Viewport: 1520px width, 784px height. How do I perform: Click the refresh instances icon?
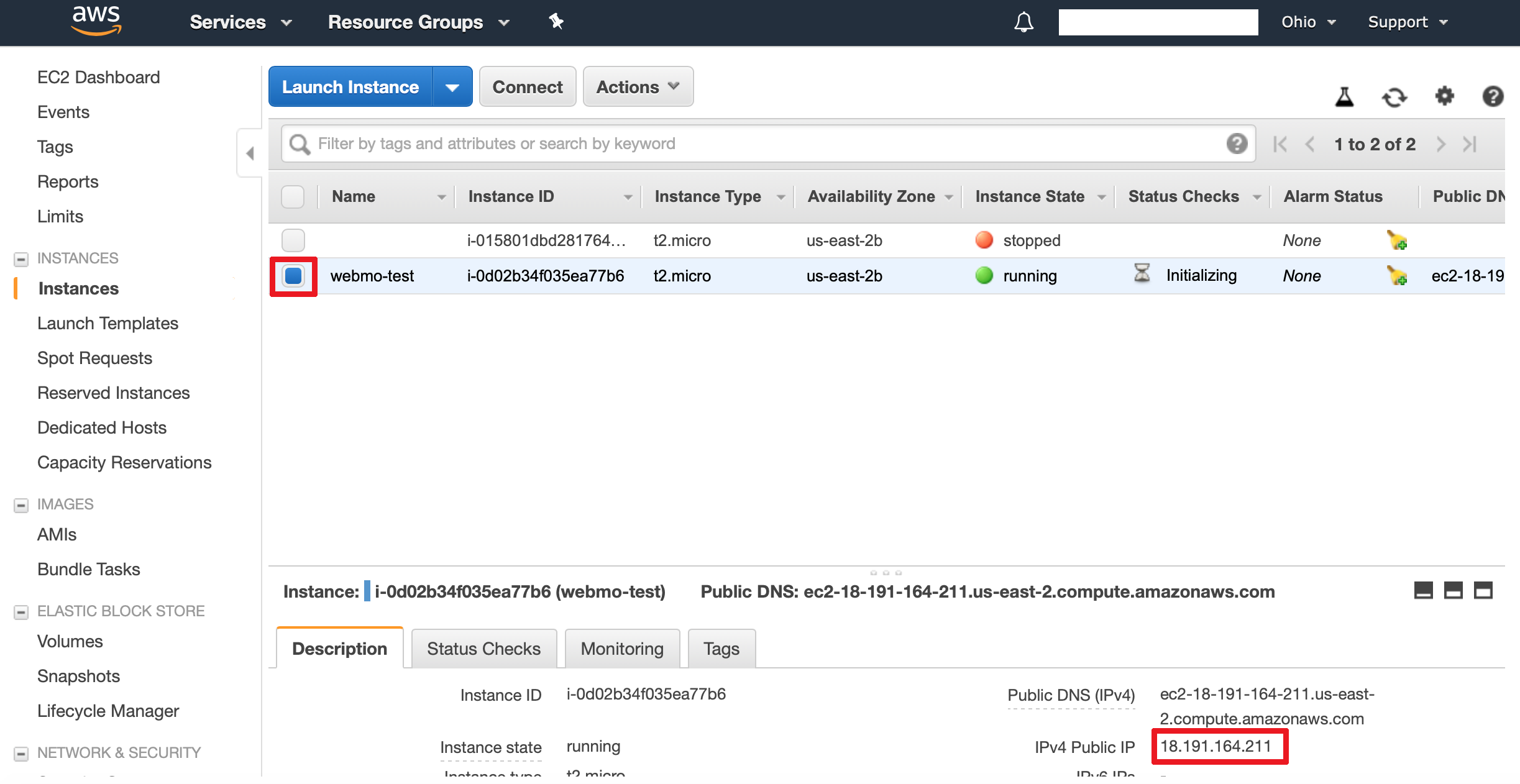coord(1394,97)
